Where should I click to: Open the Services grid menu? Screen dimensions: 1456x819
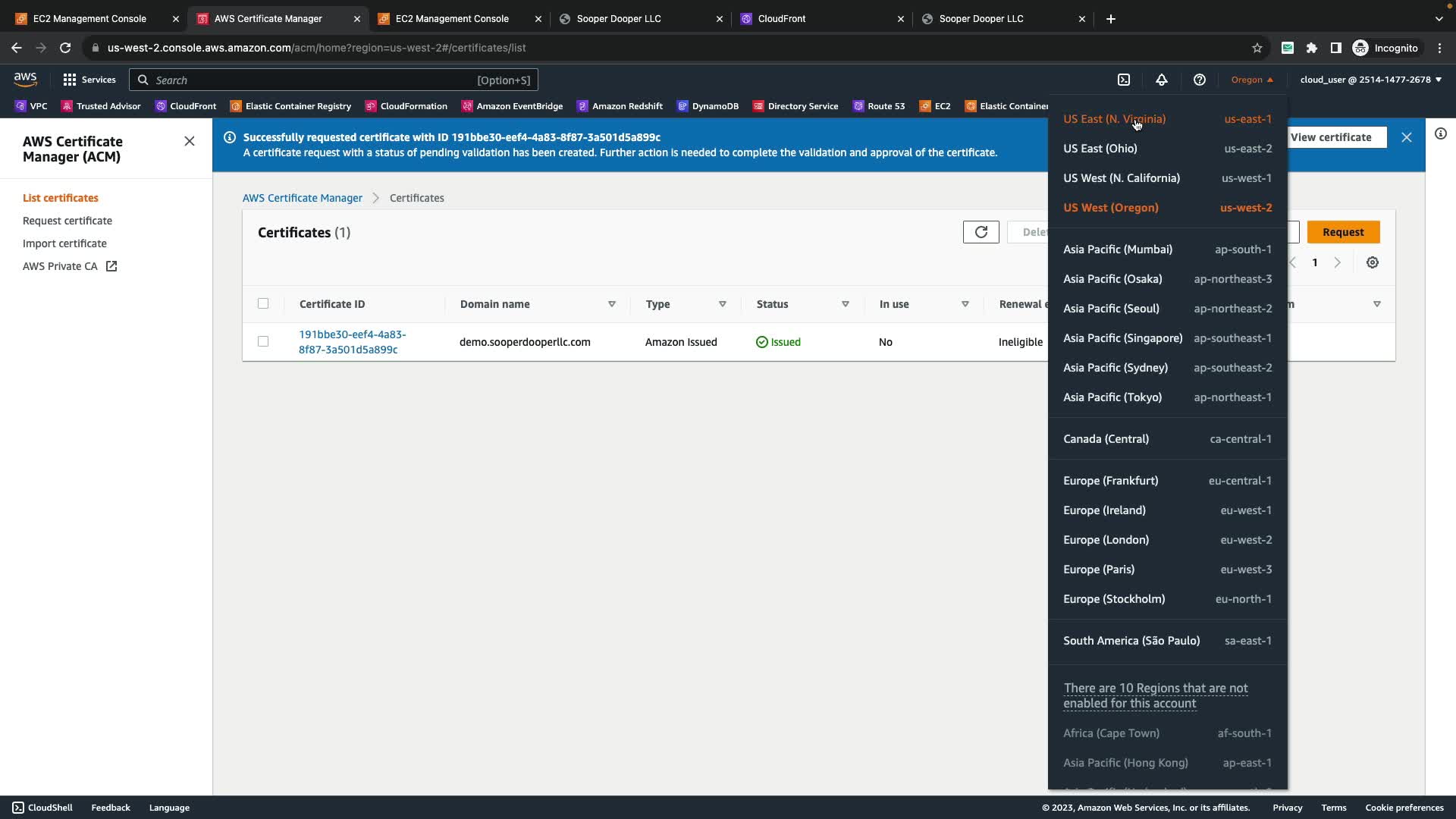89,80
